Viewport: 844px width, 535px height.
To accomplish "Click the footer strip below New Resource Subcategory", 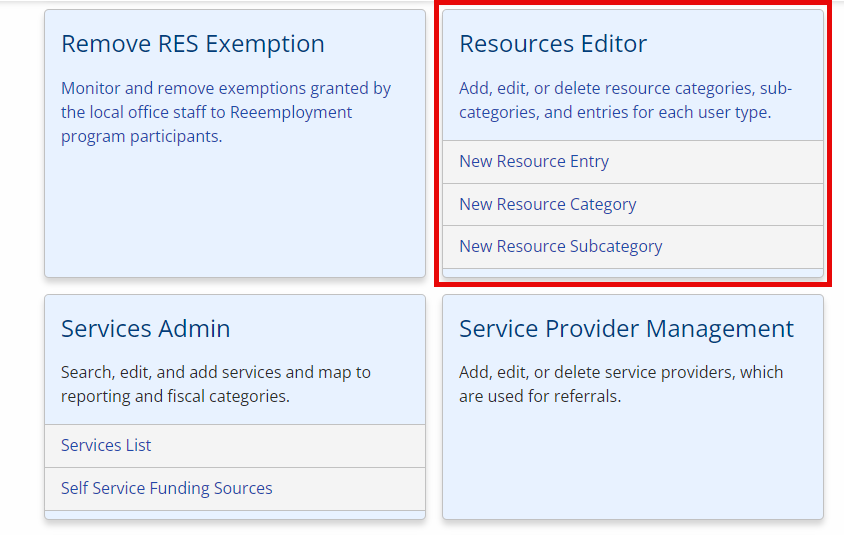I will point(632,273).
